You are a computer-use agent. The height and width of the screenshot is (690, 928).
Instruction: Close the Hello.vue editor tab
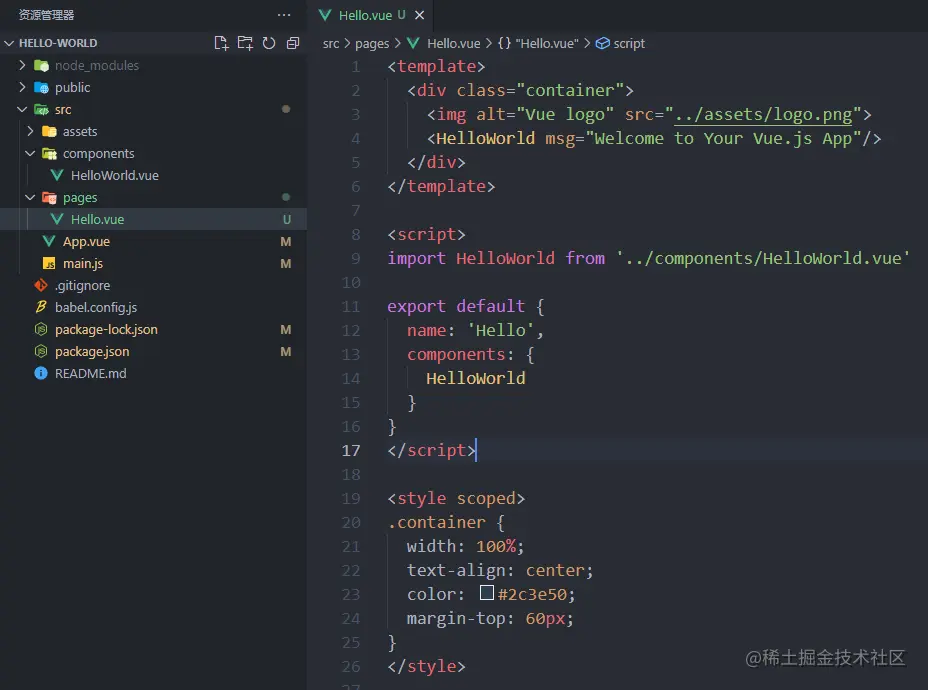(420, 15)
